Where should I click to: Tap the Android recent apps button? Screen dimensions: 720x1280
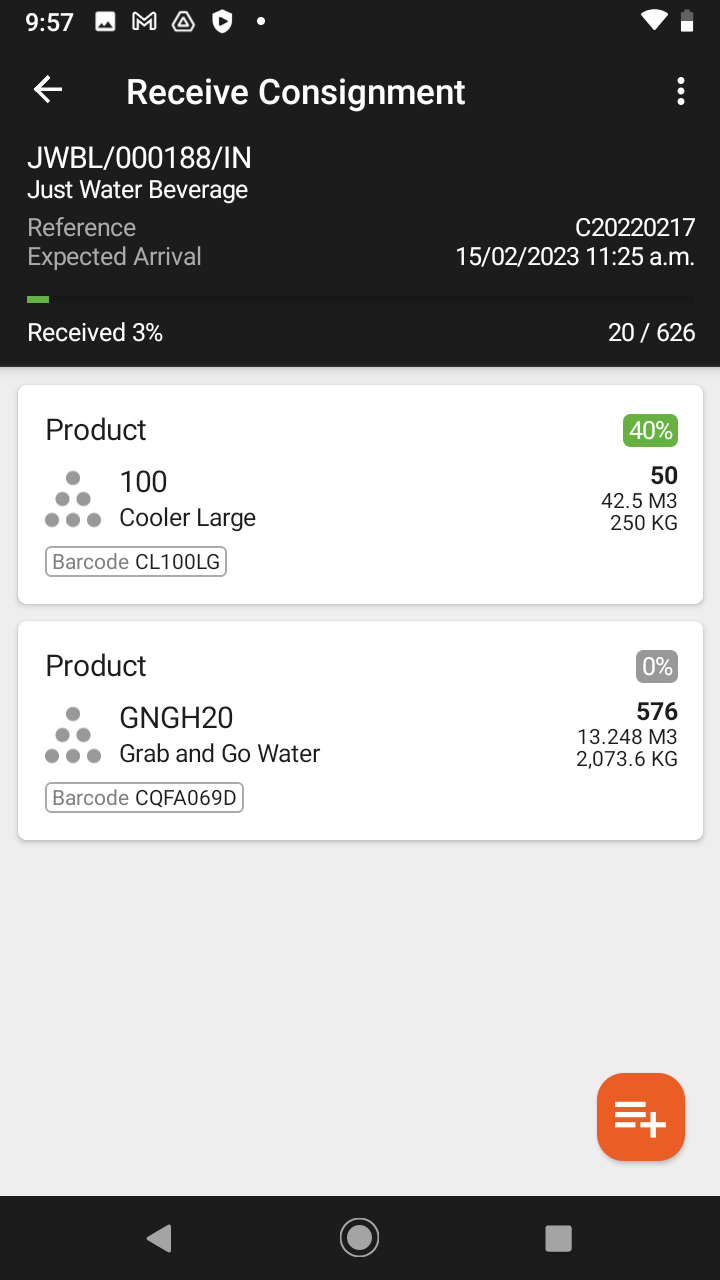(558, 1238)
